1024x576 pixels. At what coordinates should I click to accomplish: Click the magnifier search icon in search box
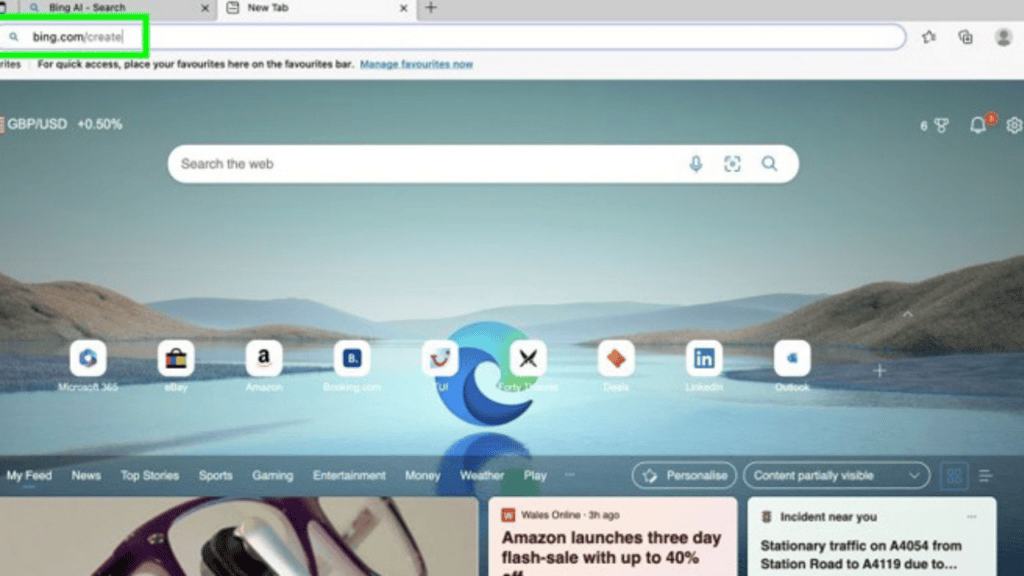coord(769,164)
